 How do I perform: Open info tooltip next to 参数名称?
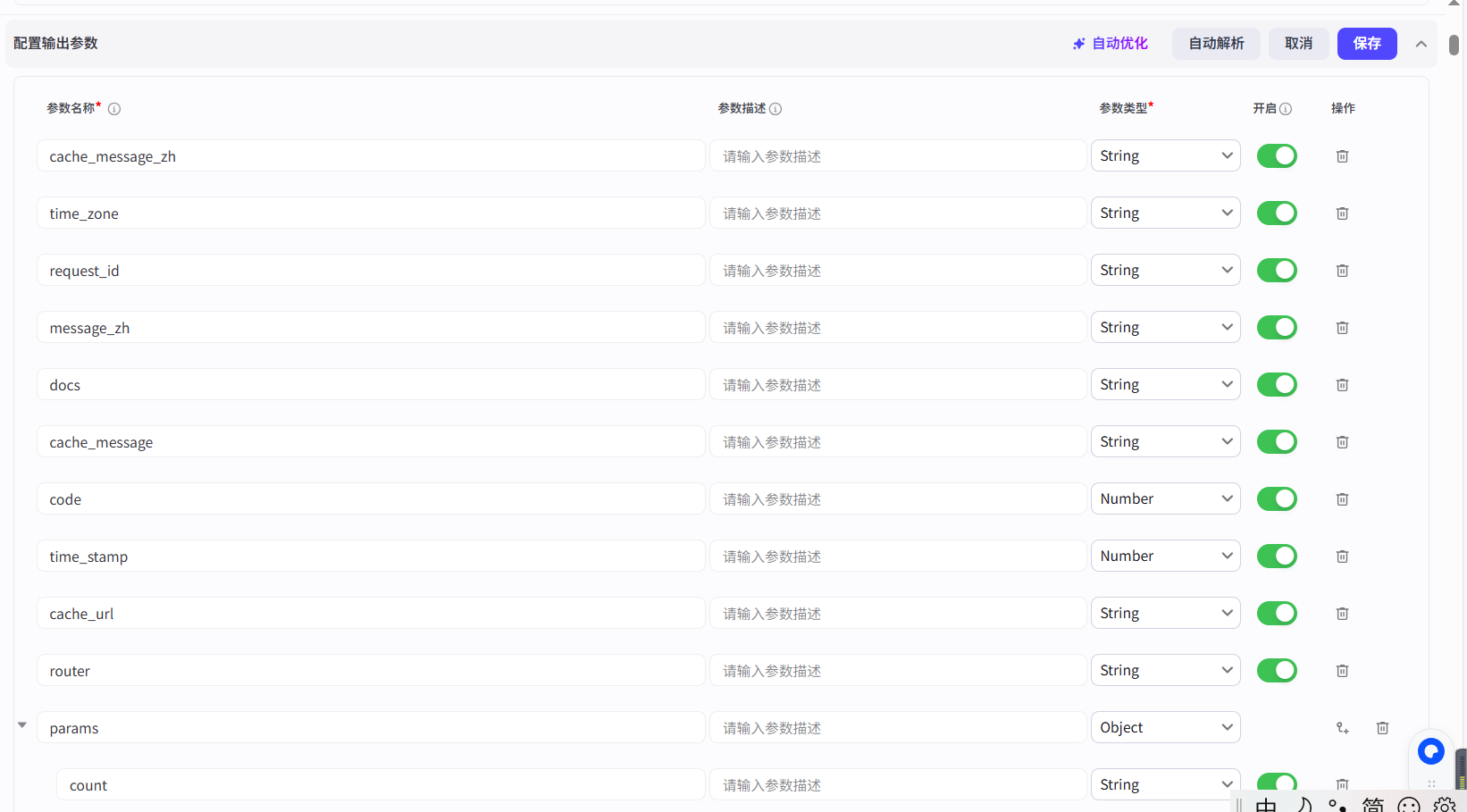(114, 109)
